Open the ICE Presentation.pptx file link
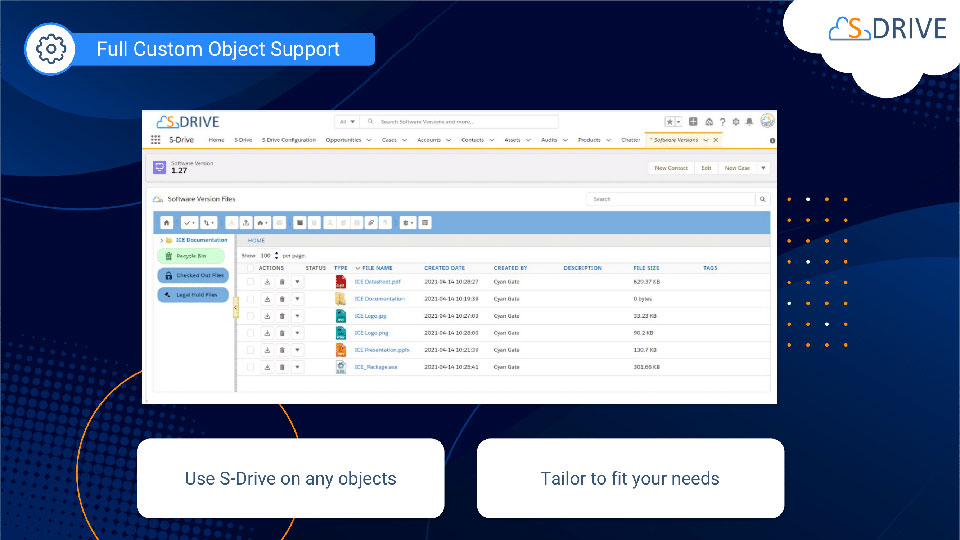Screen dimensions: 960x540 coord(382,350)
